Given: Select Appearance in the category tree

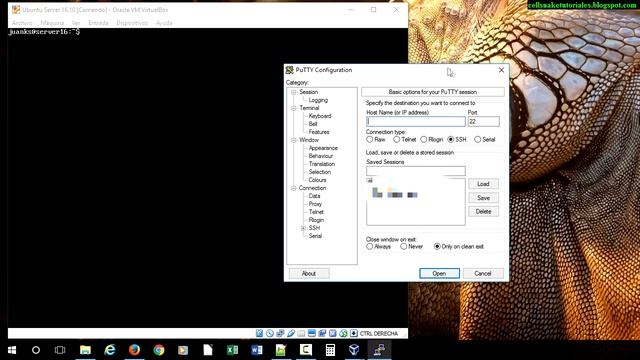Looking at the screenshot, I should pos(323,148).
